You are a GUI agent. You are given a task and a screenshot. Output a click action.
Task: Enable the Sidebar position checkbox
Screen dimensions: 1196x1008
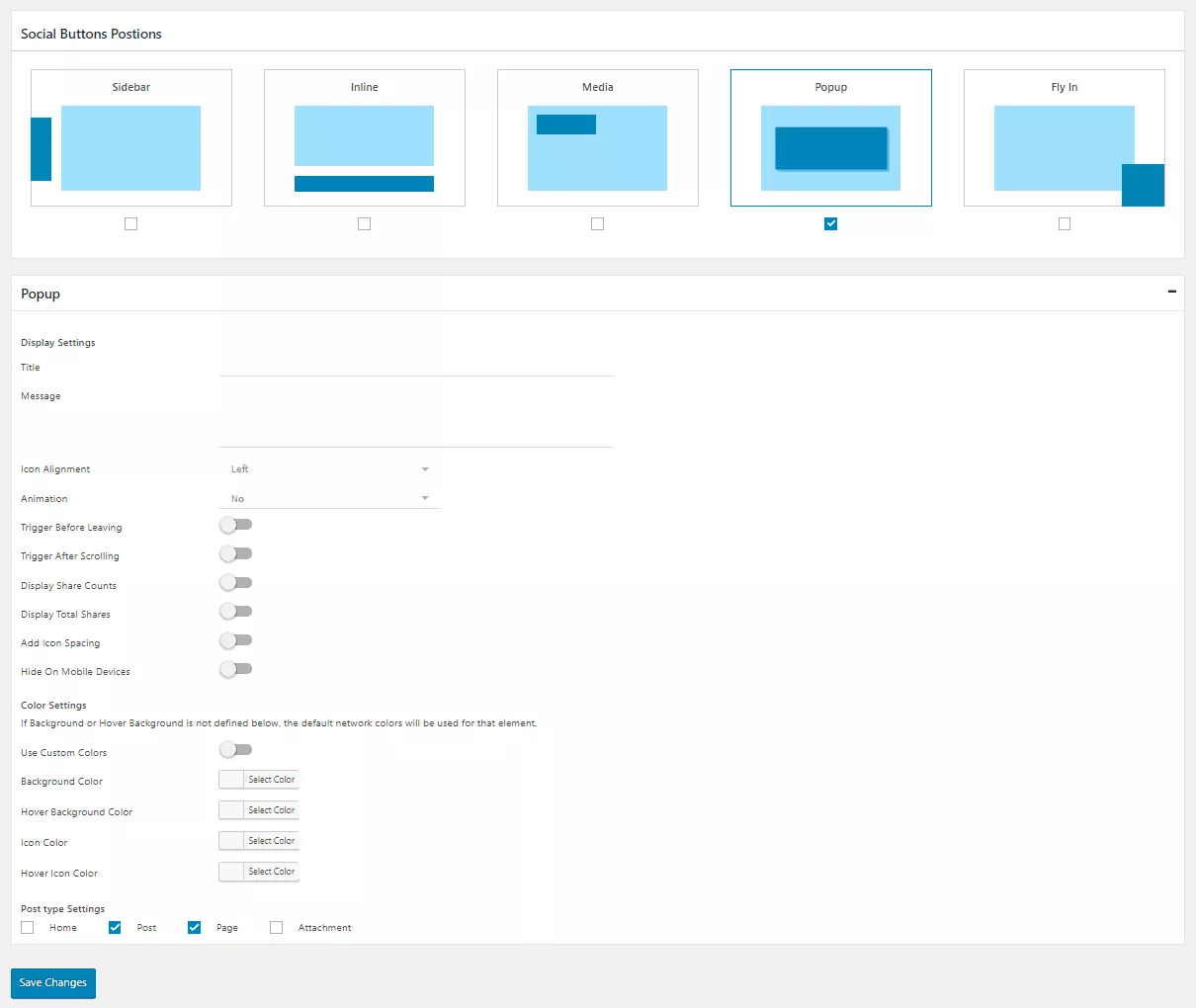pos(130,224)
